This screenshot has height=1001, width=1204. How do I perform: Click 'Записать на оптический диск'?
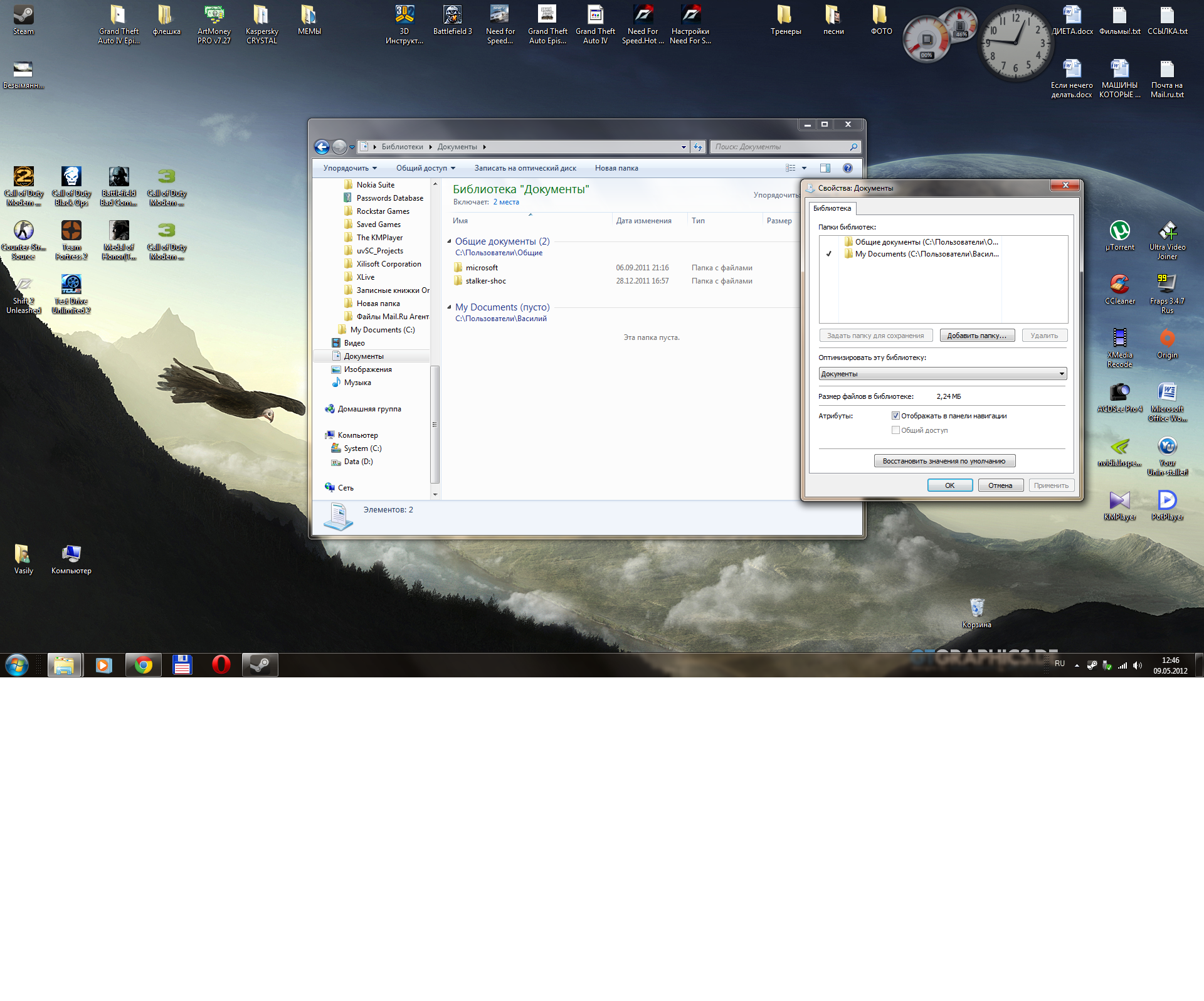tap(525, 168)
